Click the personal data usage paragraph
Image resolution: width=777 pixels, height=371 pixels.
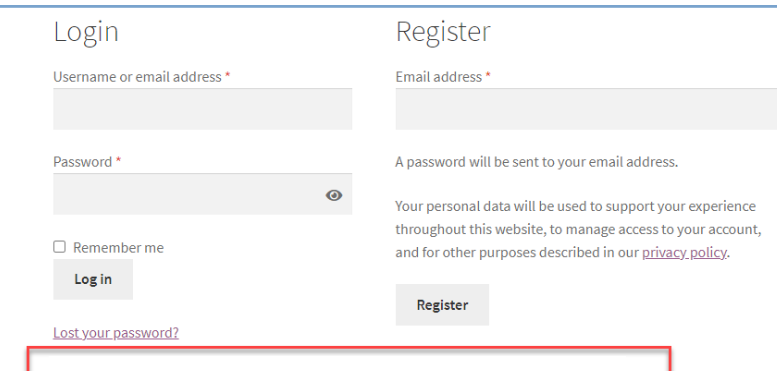578,229
